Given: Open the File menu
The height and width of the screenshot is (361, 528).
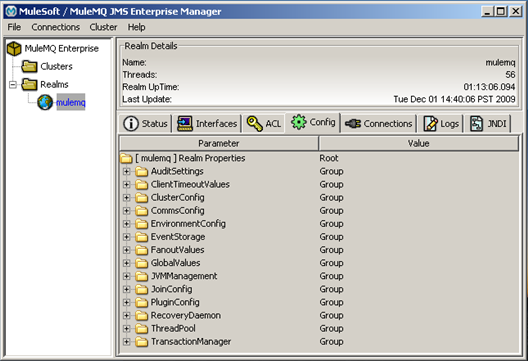Looking at the screenshot, I should click(14, 27).
